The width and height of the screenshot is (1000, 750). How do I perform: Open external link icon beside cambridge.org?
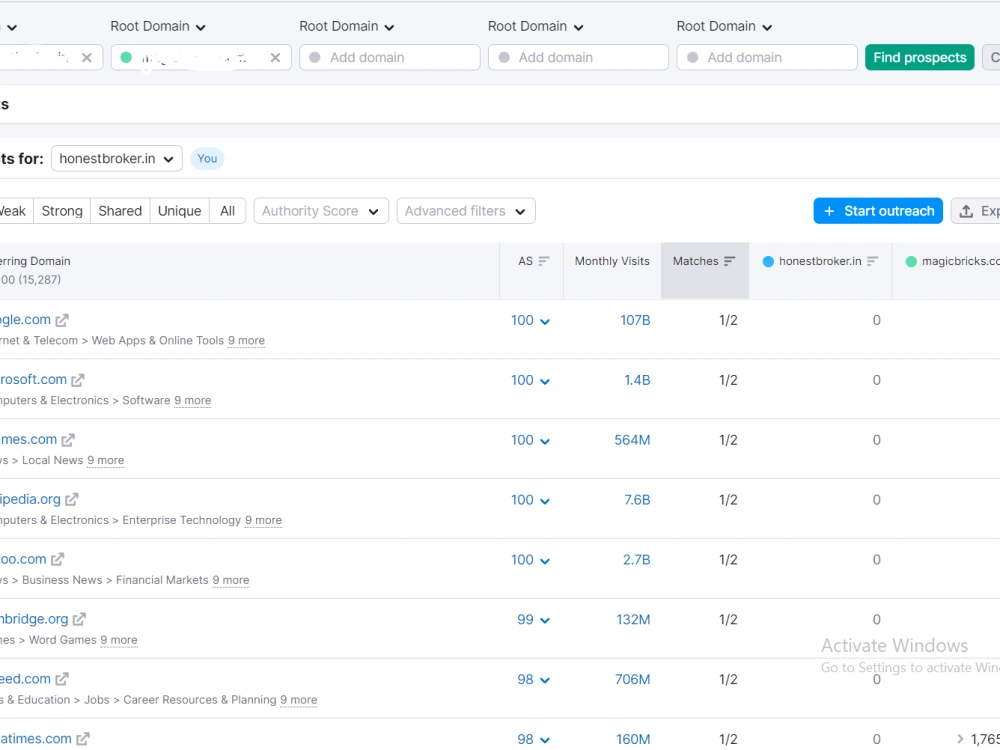[79, 619]
